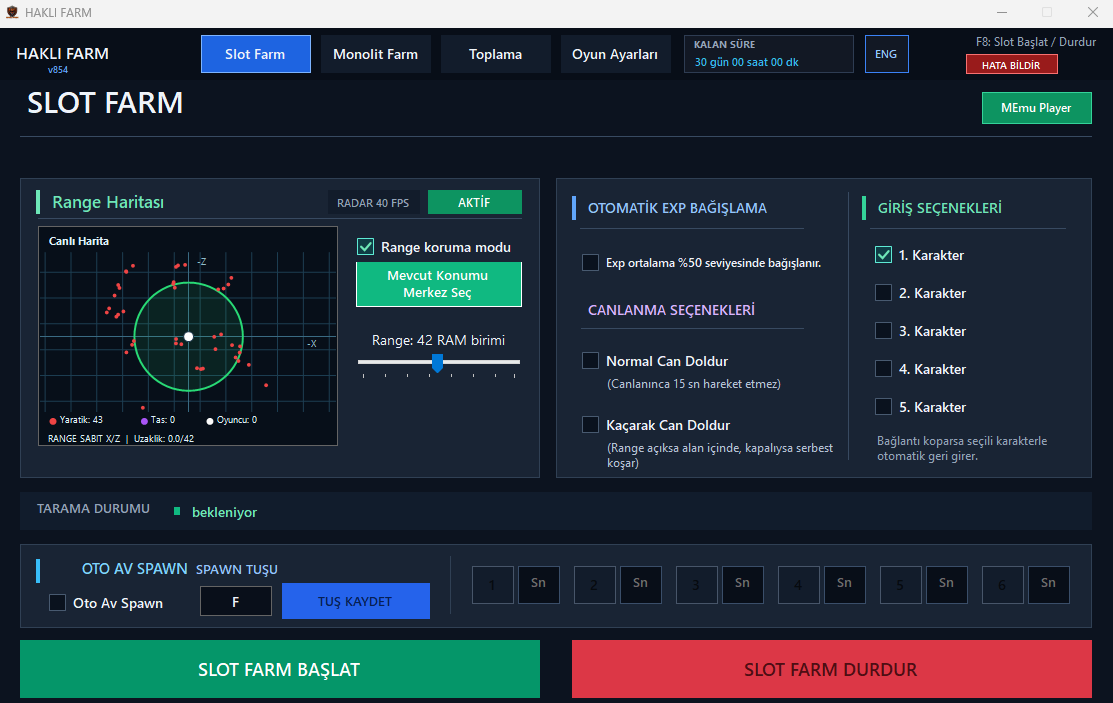Click the spawn key field showing F
The height and width of the screenshot is (703, 1113).
point(236,601)
